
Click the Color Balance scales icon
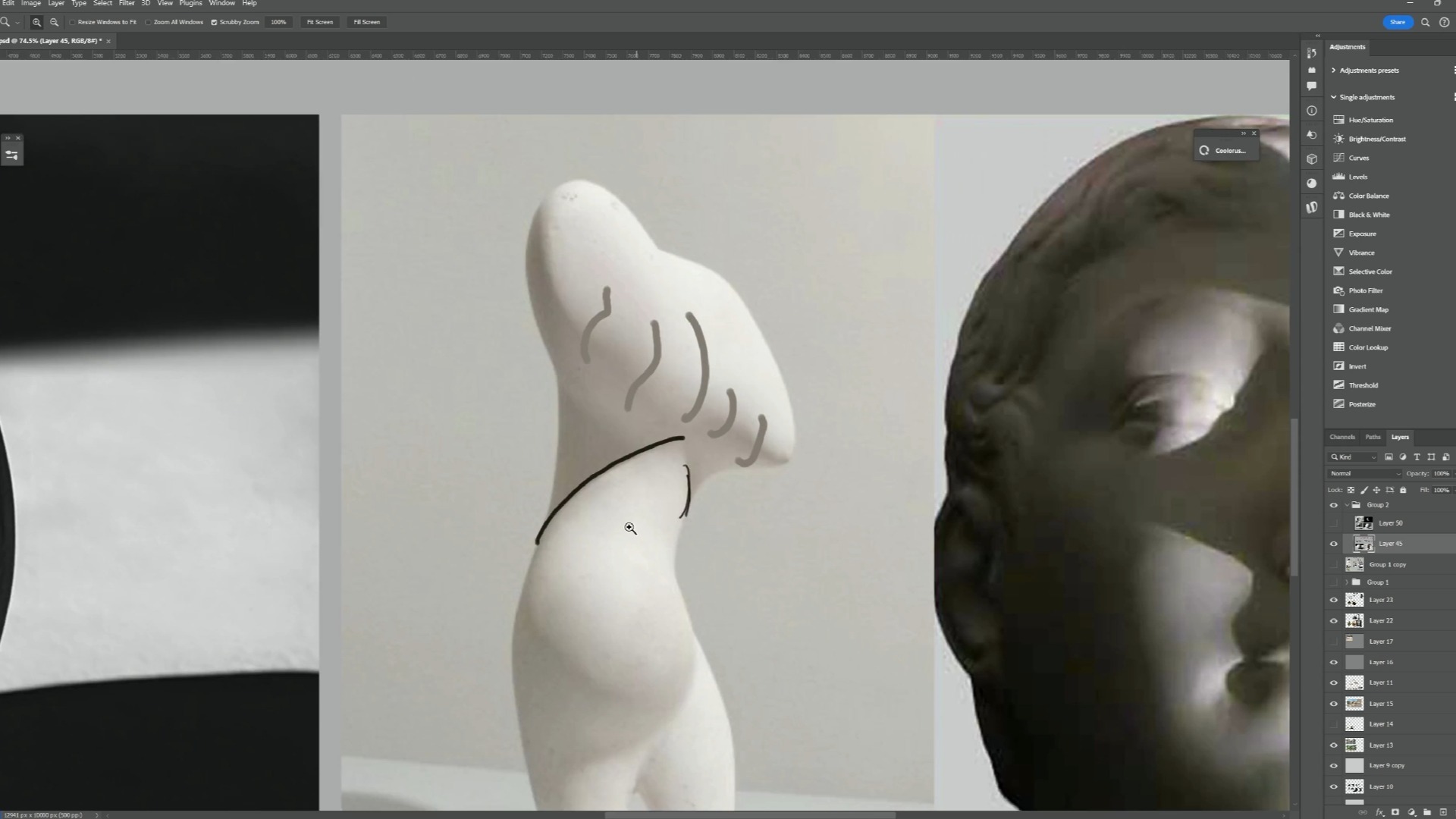pos(1338,196)
